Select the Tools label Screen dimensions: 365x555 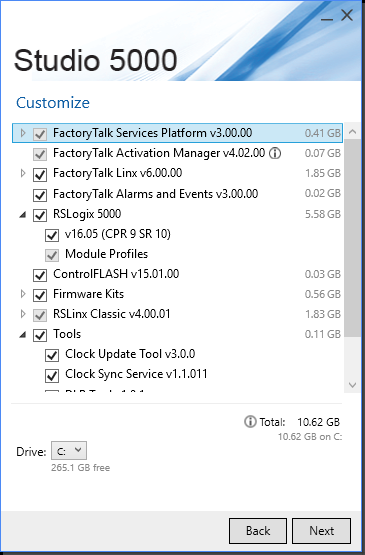67,334
